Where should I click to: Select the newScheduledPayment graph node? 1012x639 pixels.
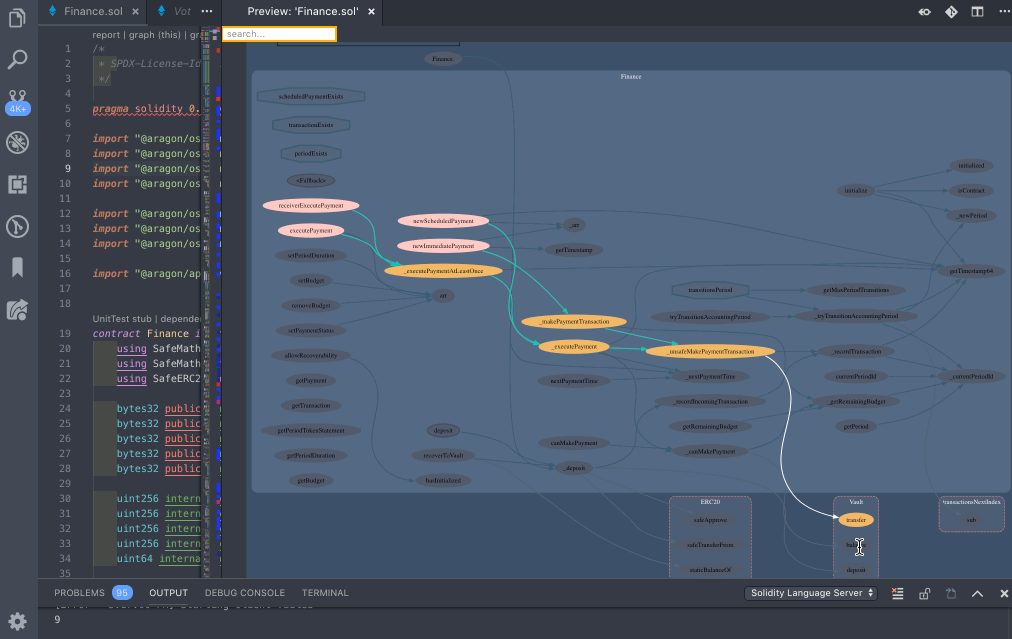click(443, 221)
